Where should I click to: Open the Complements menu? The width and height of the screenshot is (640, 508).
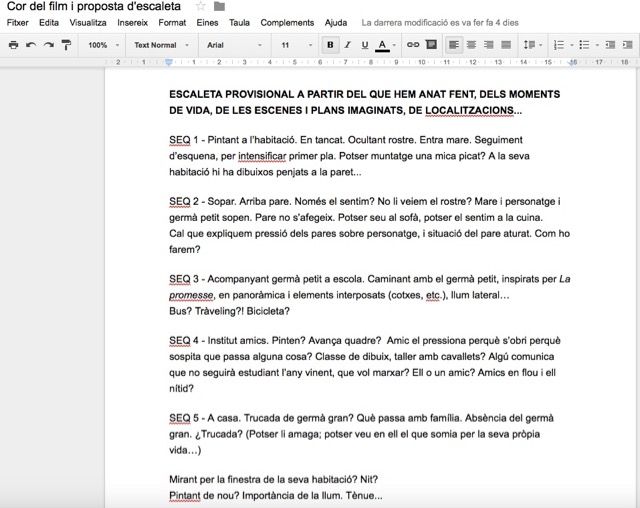[x=287, y=23]
